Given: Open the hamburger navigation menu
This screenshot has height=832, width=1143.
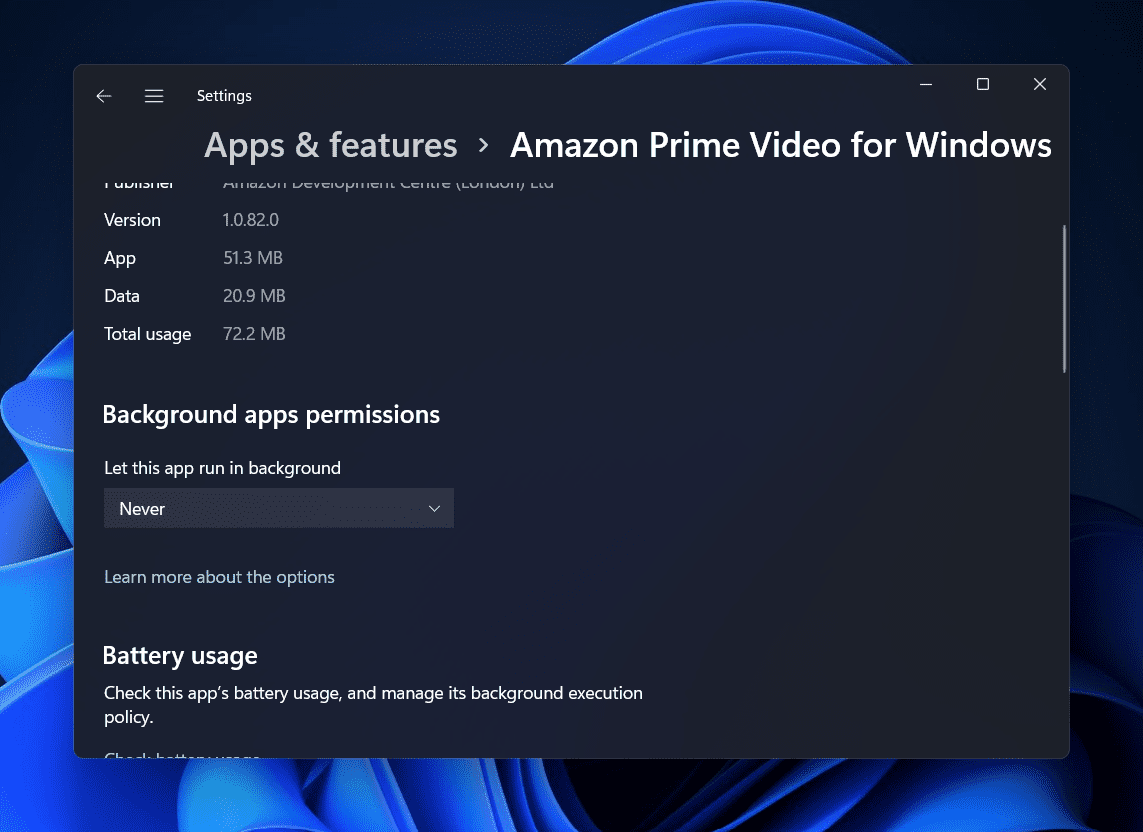Looking at the screenshot, I should pyautogui.click(x=154, y=96).
